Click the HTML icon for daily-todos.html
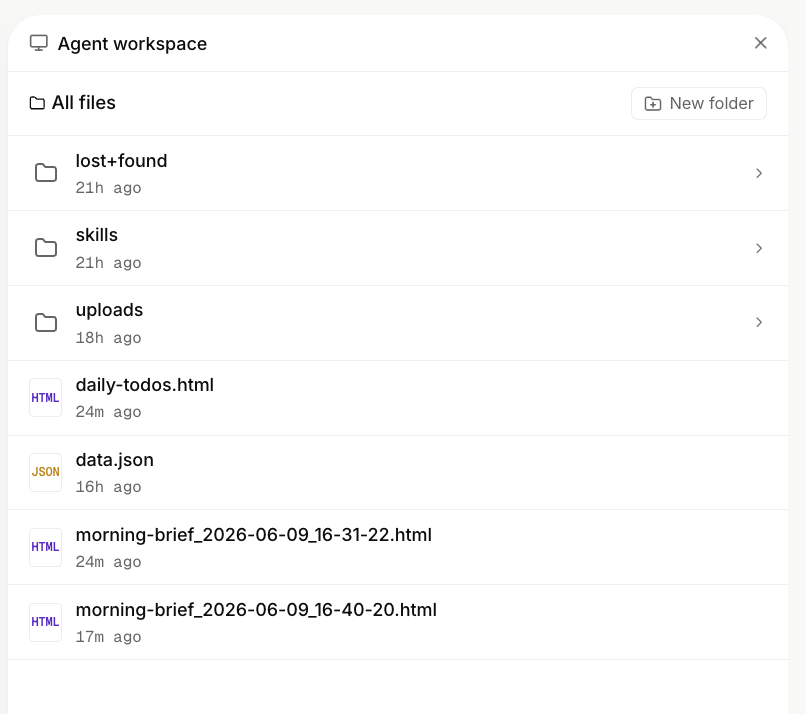Screen dimensions: 806x714 pyautogui.click(x=45, y=398)
